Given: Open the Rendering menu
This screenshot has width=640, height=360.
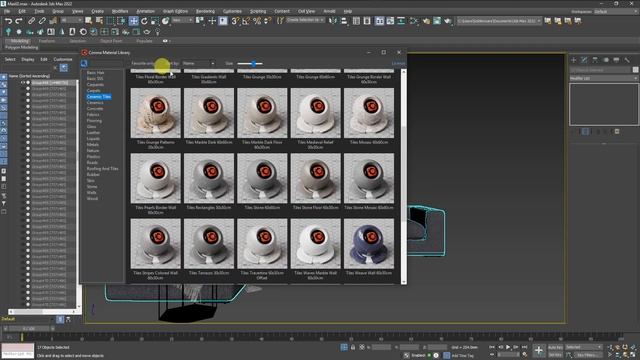Looking at the screenshot, I should (x=205, y=11).
